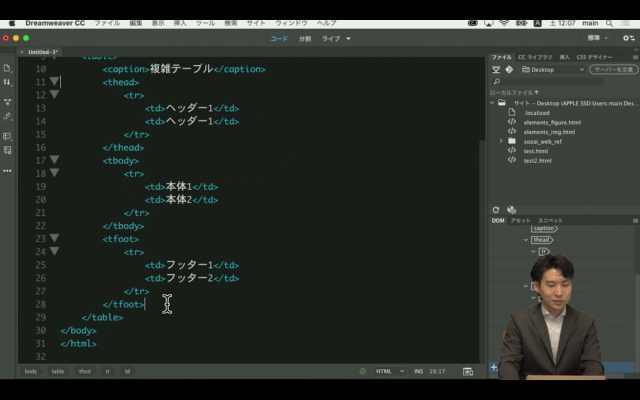
Task: Open the sync settings gear icon at top right
Action: [629, 38]
